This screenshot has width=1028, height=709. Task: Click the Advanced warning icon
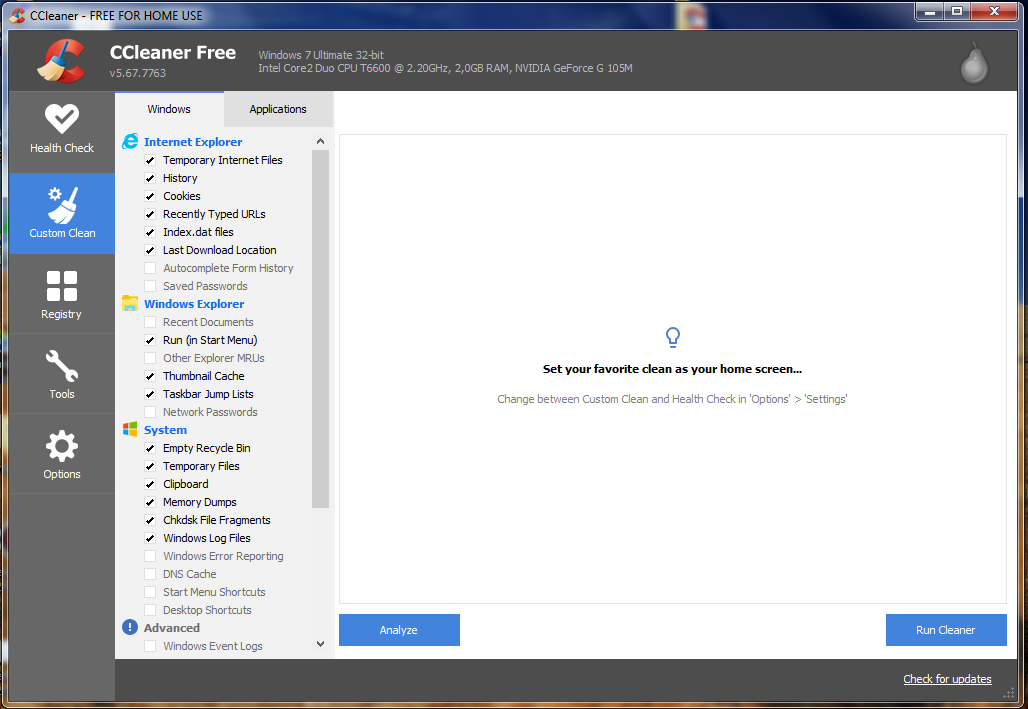[x=130, y=627]
